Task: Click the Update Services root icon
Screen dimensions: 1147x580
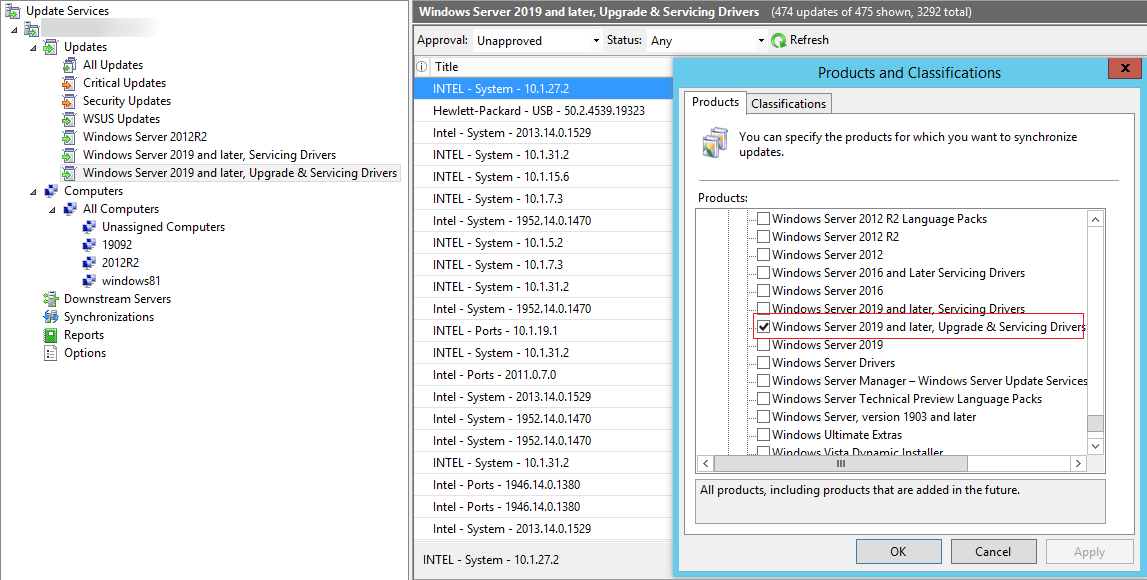Action: point(12,10)
